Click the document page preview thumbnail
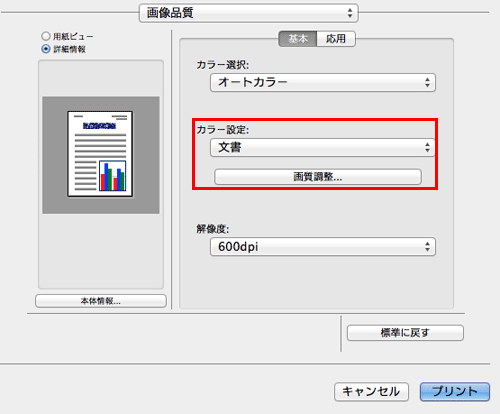Image resolution: width=500 pixels, height=414 pixels. point(100,154)
